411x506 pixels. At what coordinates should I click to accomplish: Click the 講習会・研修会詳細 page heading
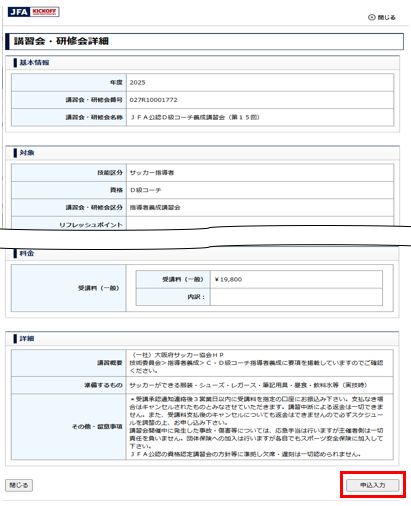click(61, 41)
